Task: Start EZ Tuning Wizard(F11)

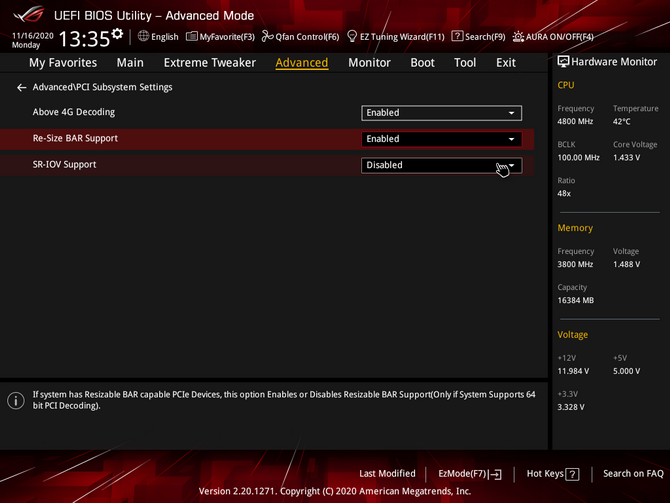Action: pos(402,37)
